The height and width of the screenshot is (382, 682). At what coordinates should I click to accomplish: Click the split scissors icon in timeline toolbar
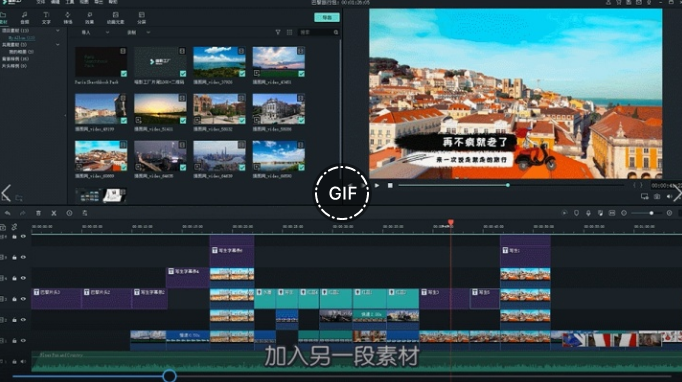53,213
